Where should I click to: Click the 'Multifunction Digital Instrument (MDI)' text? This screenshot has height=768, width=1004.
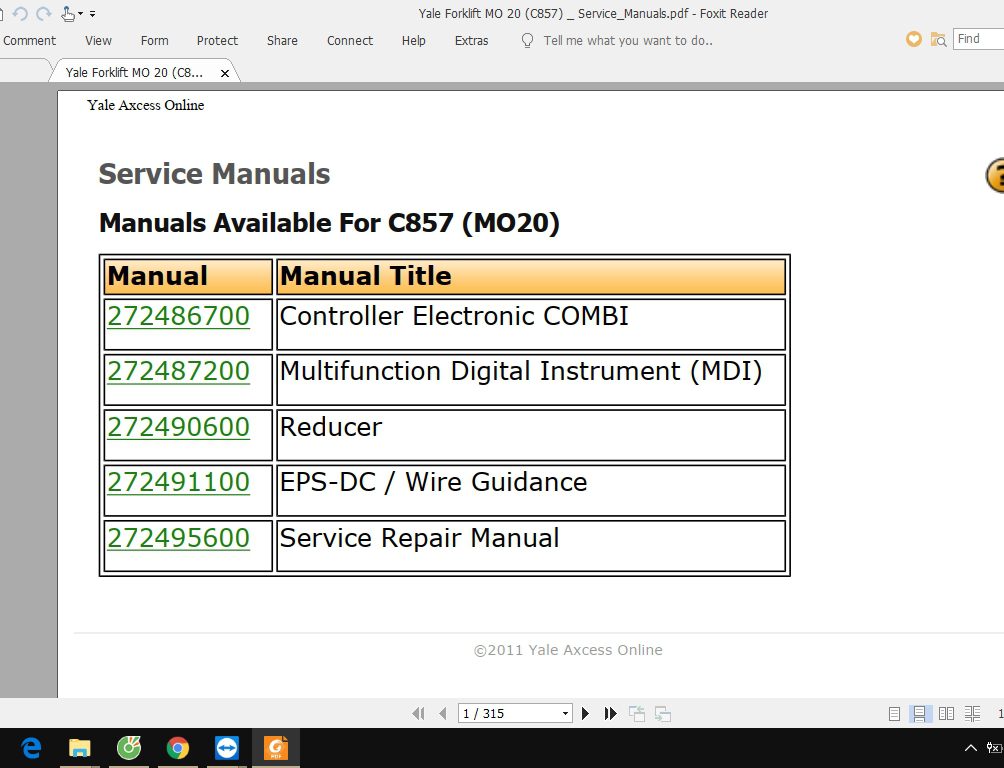click(x=521, y=371)
